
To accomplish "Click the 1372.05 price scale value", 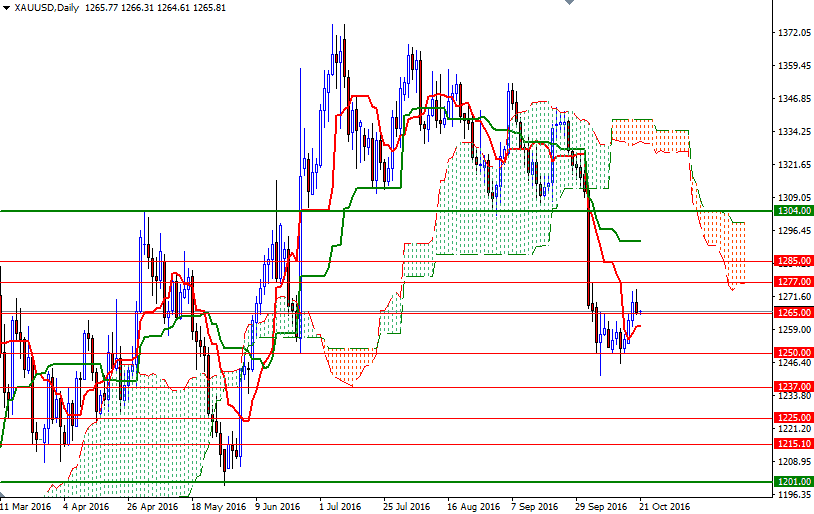I will tap(794, 33).
